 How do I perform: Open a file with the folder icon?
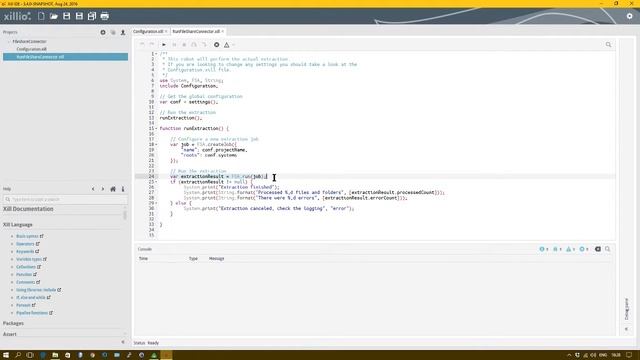pyautogui.click(x=53, y=16)
